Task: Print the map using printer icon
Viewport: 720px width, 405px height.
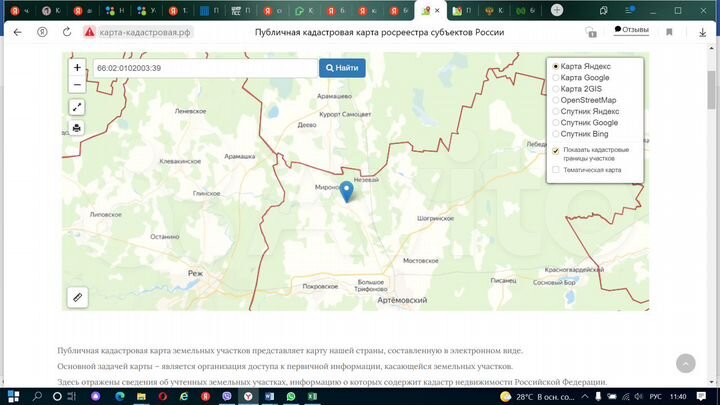Action: pyautogui.click(x=77, y=129)
